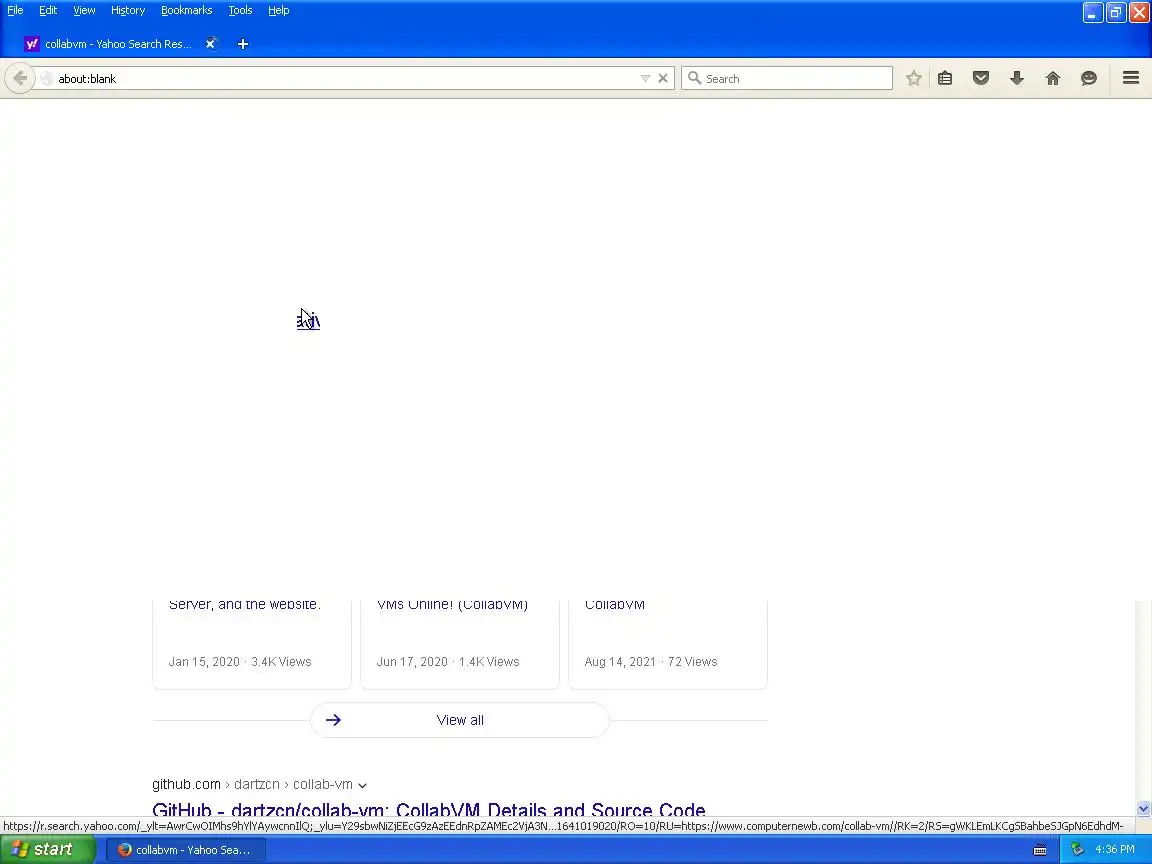Open the Downloads arrow icon
Screen dimensions: 1152x864
point(1017,79)
